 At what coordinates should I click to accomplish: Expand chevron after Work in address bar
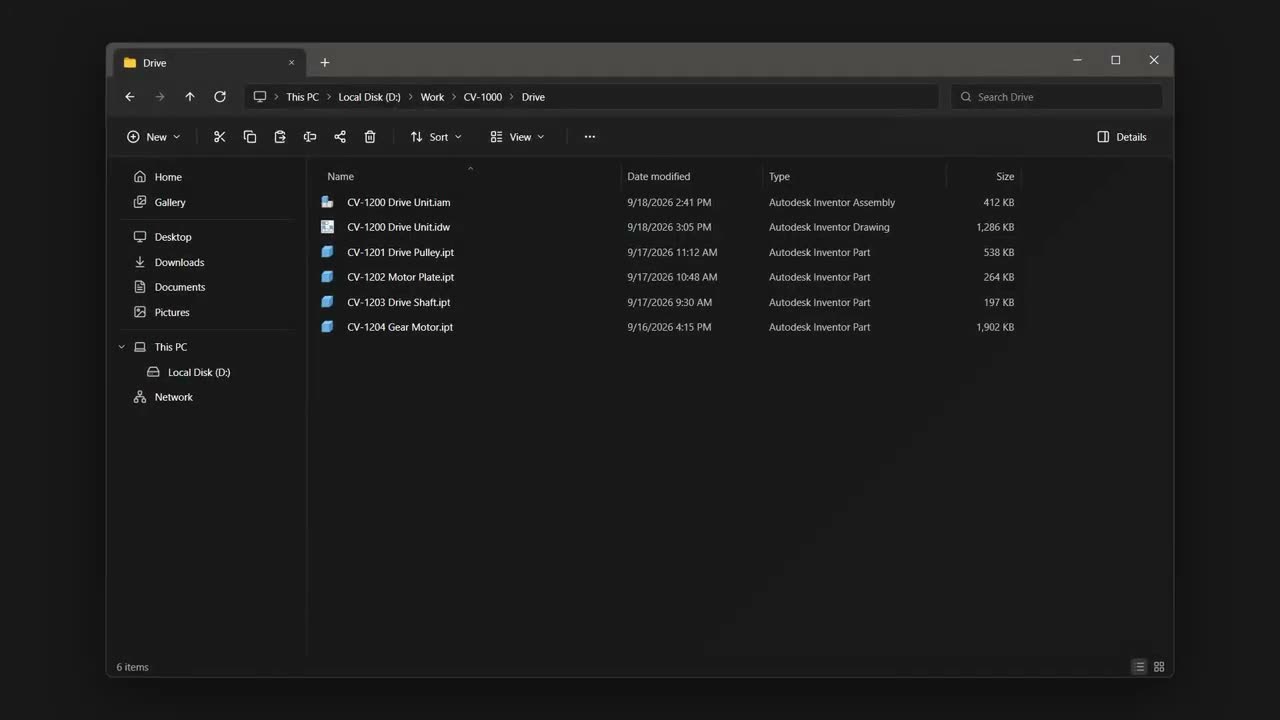pos(454,97)
